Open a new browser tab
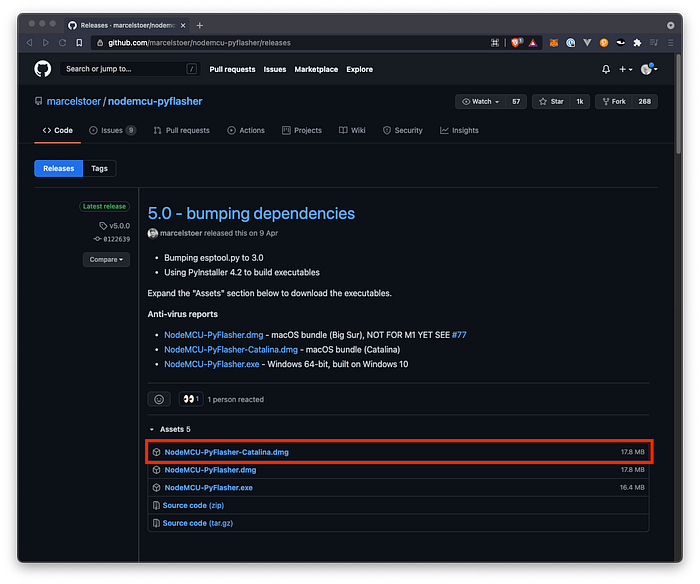Viewport: 700px width, 584px height. (x=200, y=25)
